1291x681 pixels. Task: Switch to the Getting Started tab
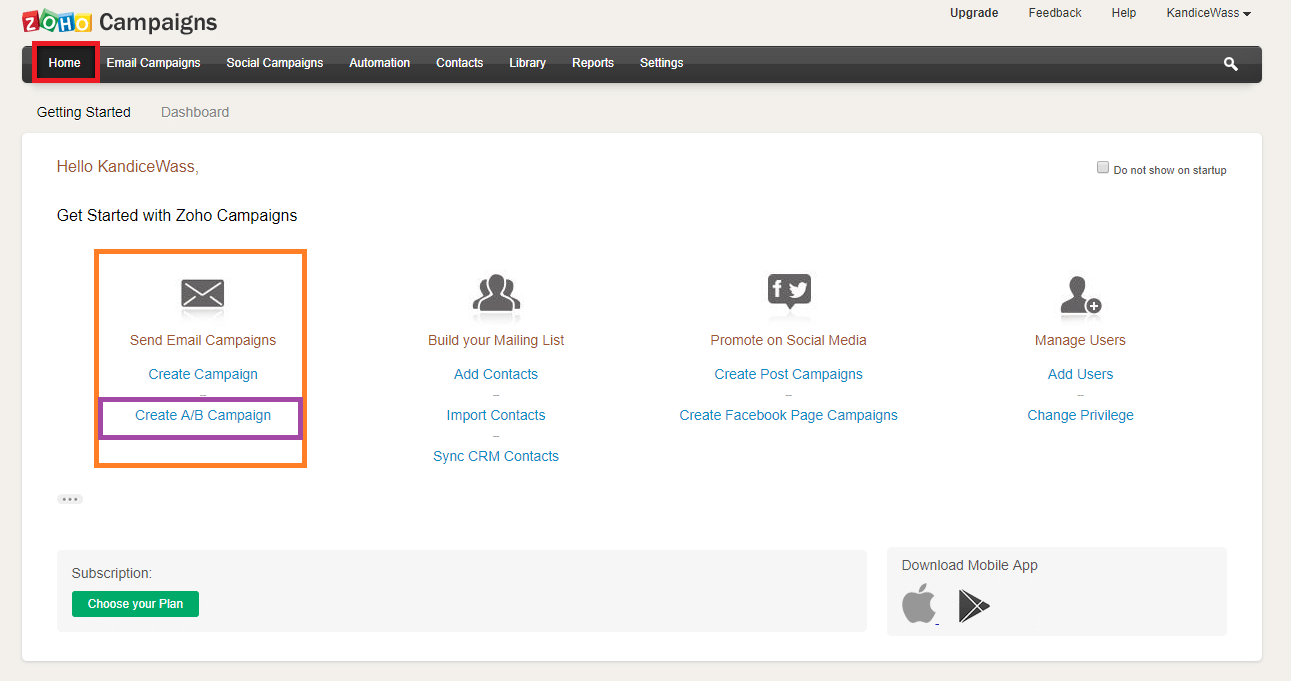click(x=84, y=112)
